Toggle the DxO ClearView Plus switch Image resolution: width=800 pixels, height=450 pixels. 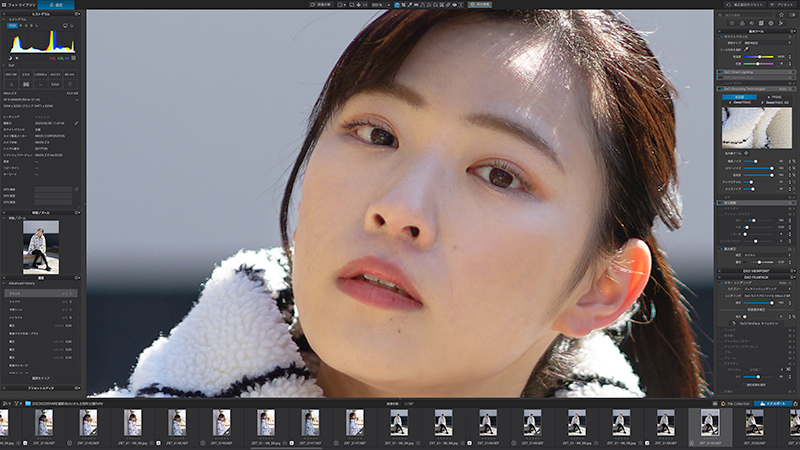click(721, 78)
